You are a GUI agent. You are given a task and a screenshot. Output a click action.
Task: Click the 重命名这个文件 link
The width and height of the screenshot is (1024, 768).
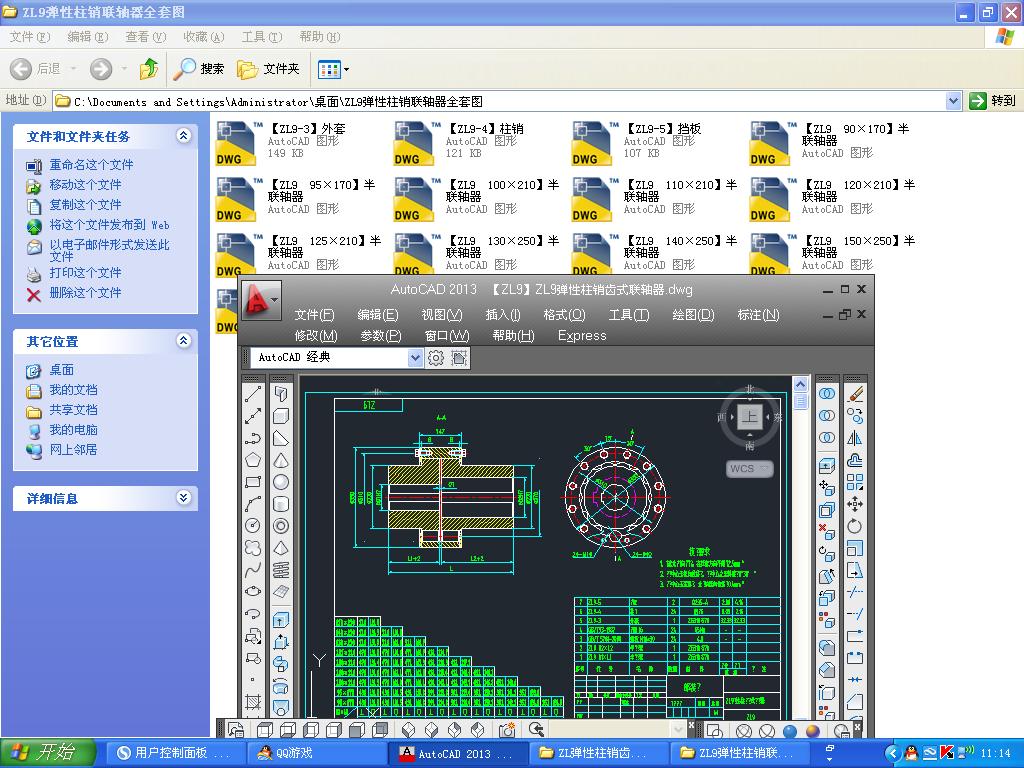(91, 165)
